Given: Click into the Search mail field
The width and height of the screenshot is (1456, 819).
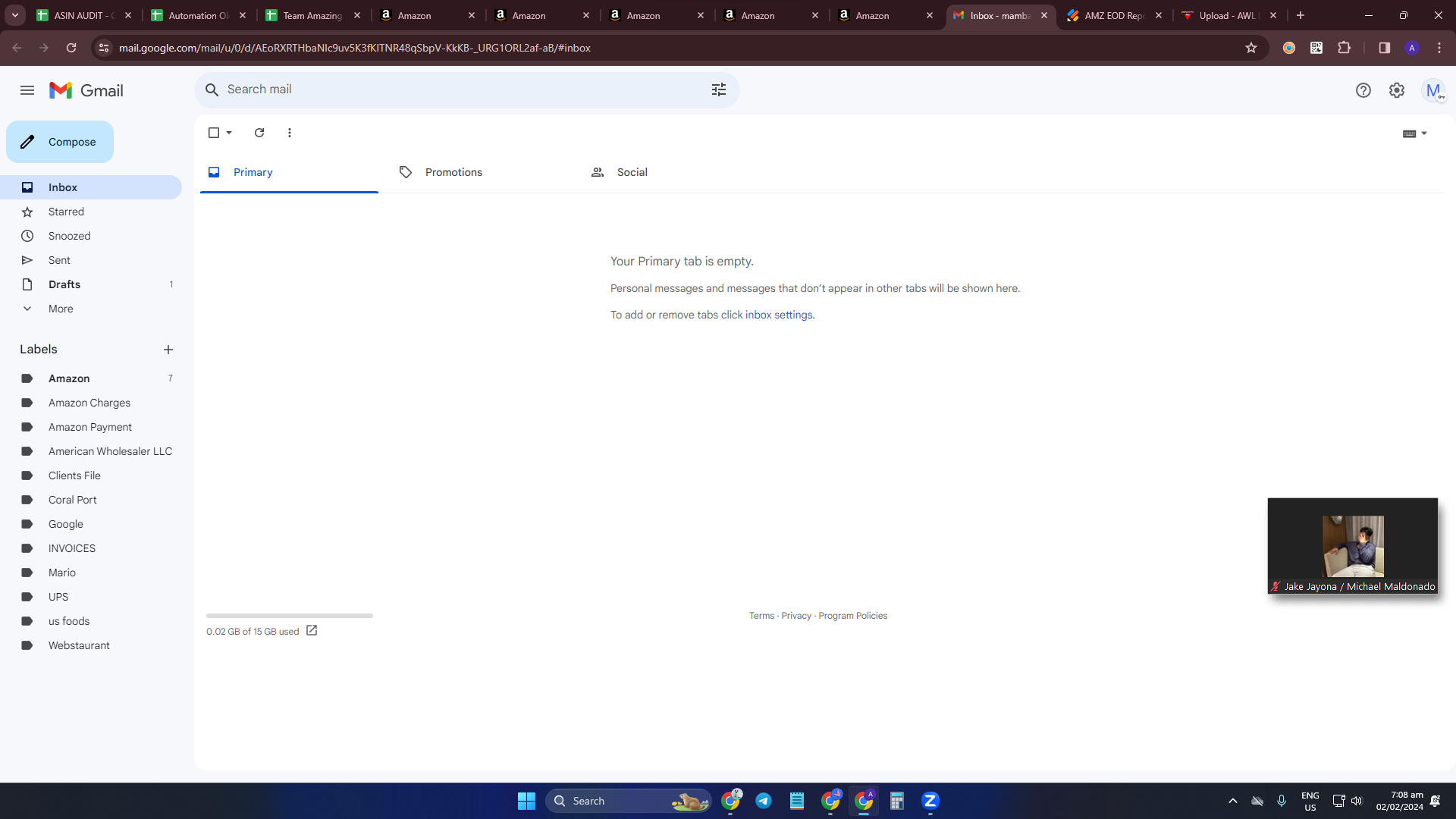Looking at the screenshot, I should [463, 89].
